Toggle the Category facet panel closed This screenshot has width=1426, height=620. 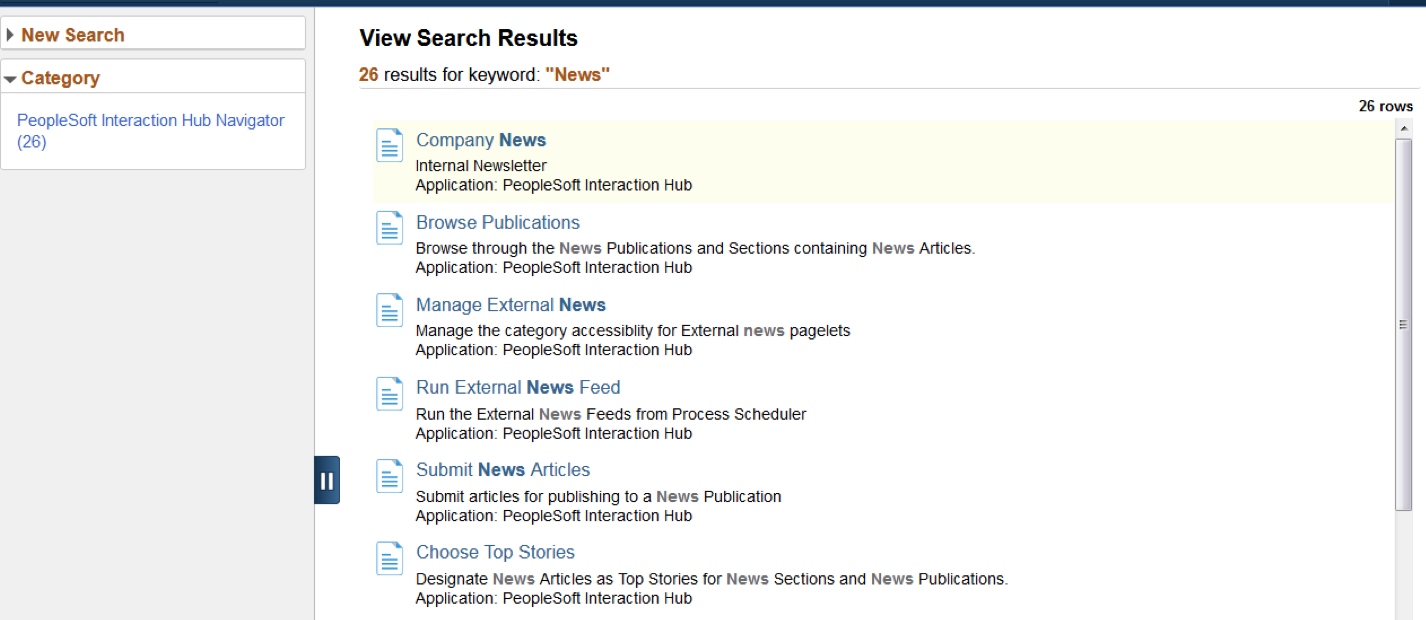click(9, 77)
